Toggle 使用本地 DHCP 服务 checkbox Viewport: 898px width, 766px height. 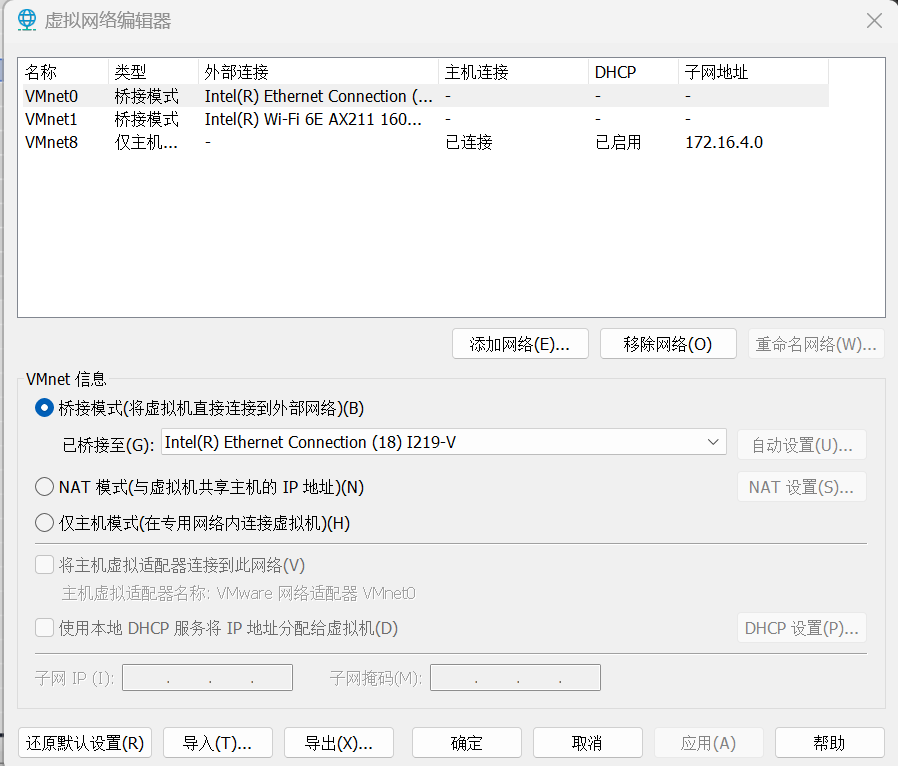44,628
